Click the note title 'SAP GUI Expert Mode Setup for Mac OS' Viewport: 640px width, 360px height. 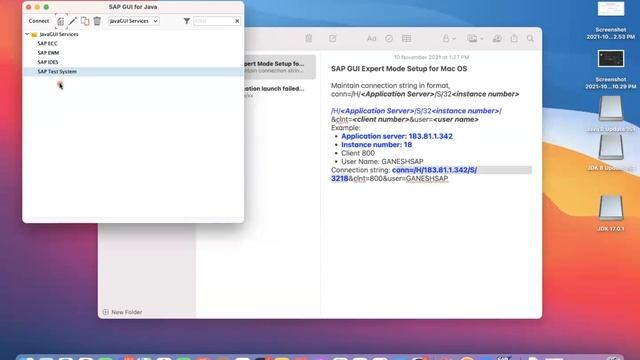point(399,69)
